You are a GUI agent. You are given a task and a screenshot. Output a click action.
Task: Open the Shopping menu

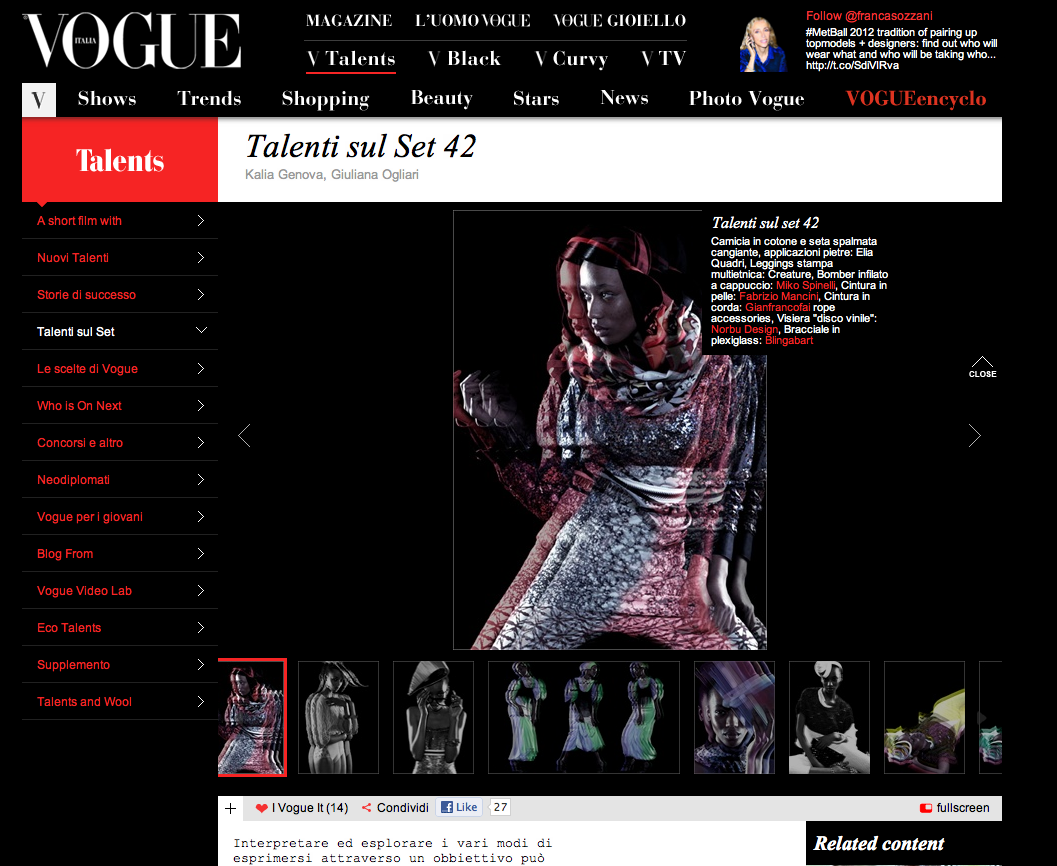tap(326, 100)
